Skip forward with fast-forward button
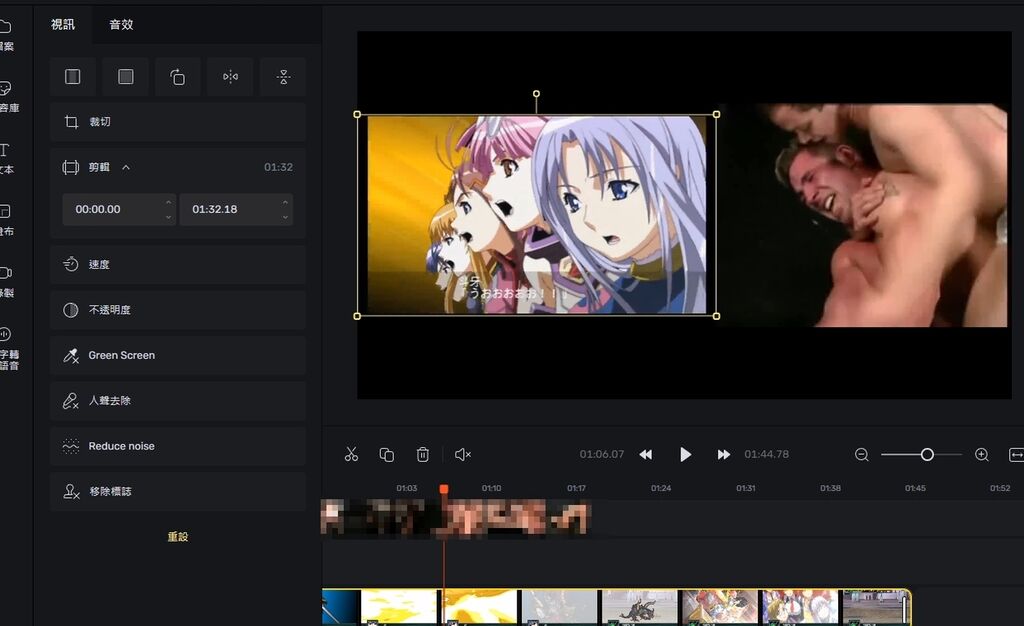The height and width of the screenshot is (626, 1024). click(x=724, y=454)
